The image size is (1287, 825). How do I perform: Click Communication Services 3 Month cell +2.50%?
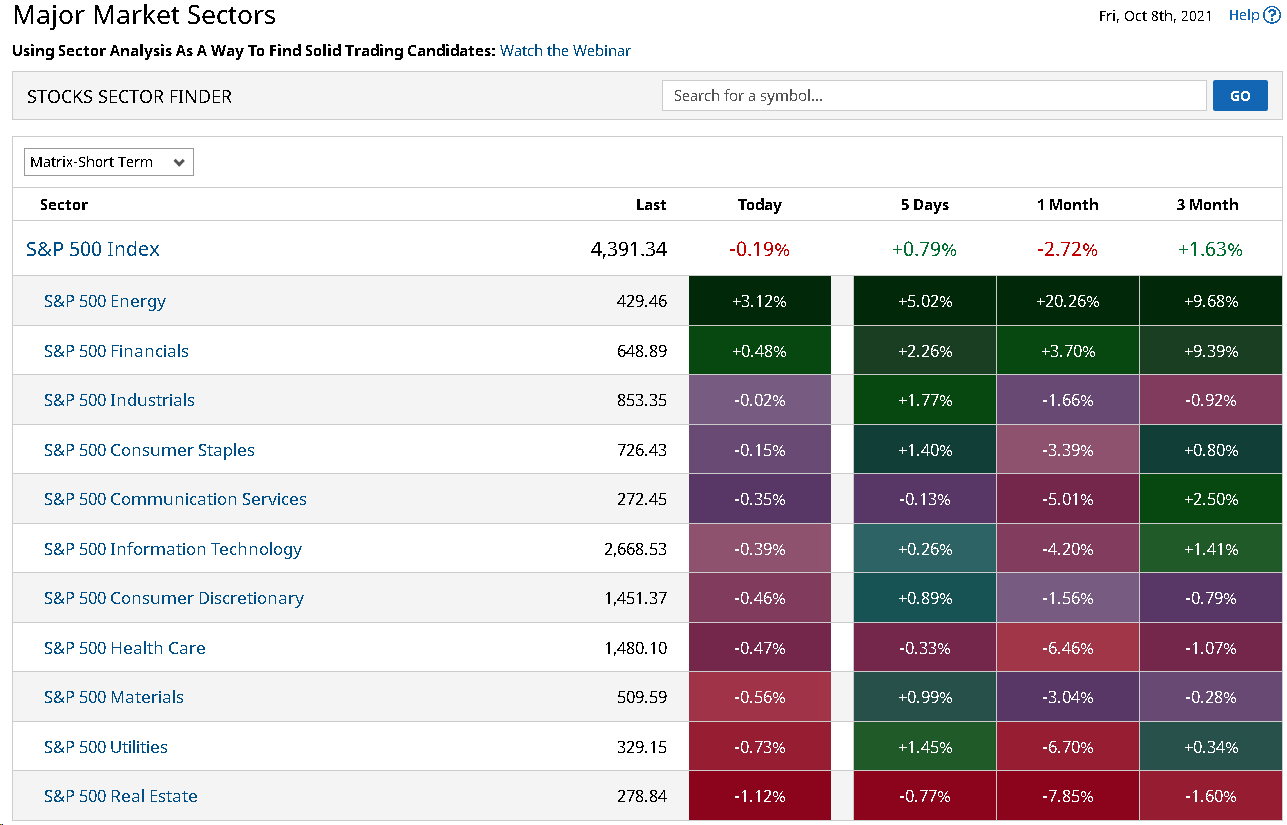click(1211, 499)
